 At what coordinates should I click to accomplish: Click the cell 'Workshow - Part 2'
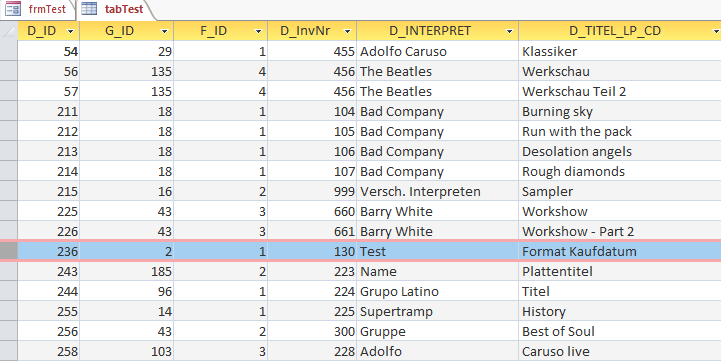coord(620,231)
